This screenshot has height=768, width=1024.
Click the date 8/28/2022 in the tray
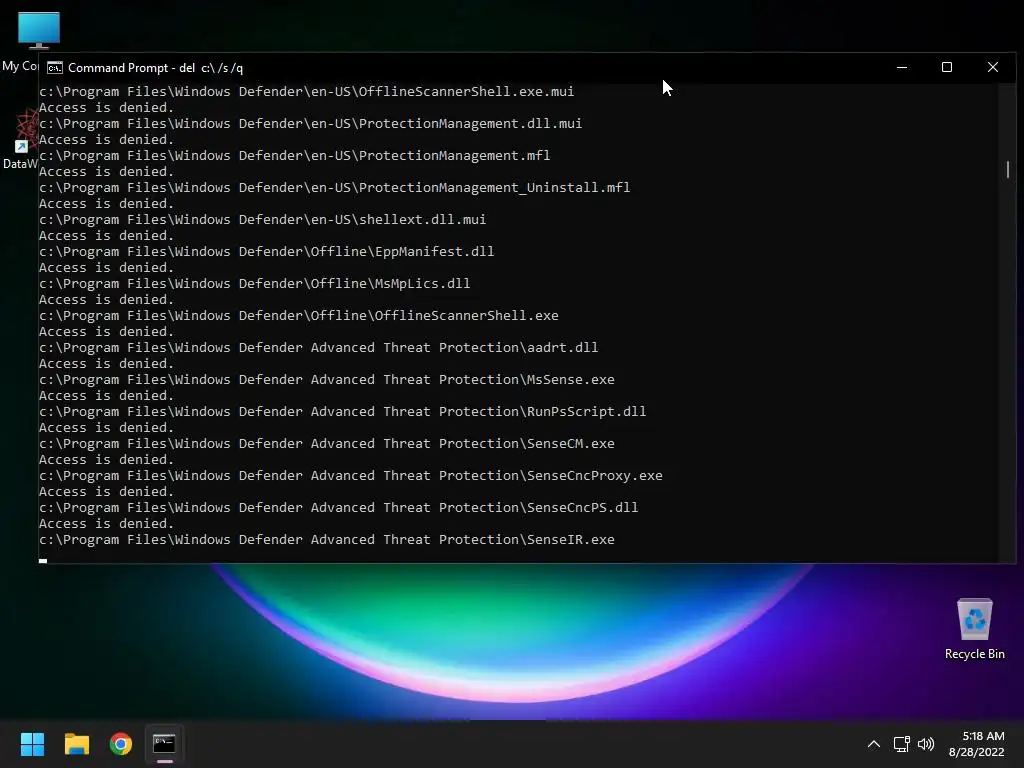click(x=976, y=752)
